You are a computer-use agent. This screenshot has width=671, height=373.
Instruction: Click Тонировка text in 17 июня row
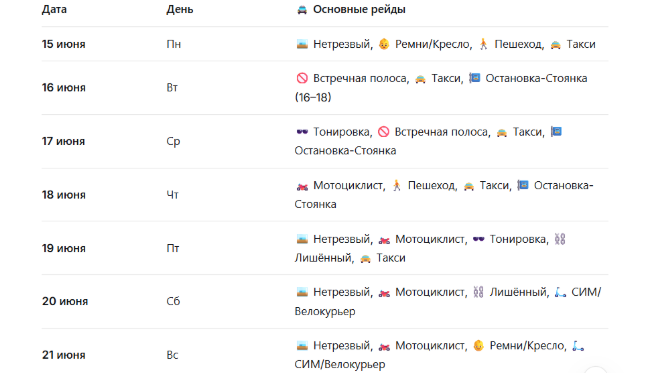coord(341,132)
